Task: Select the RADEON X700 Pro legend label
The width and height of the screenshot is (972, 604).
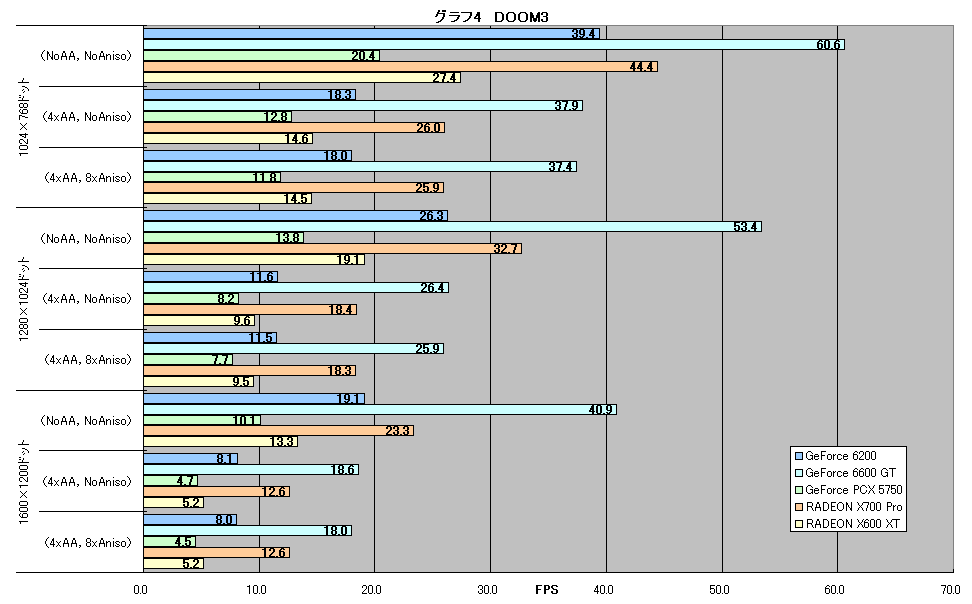Action: (854, 507)
